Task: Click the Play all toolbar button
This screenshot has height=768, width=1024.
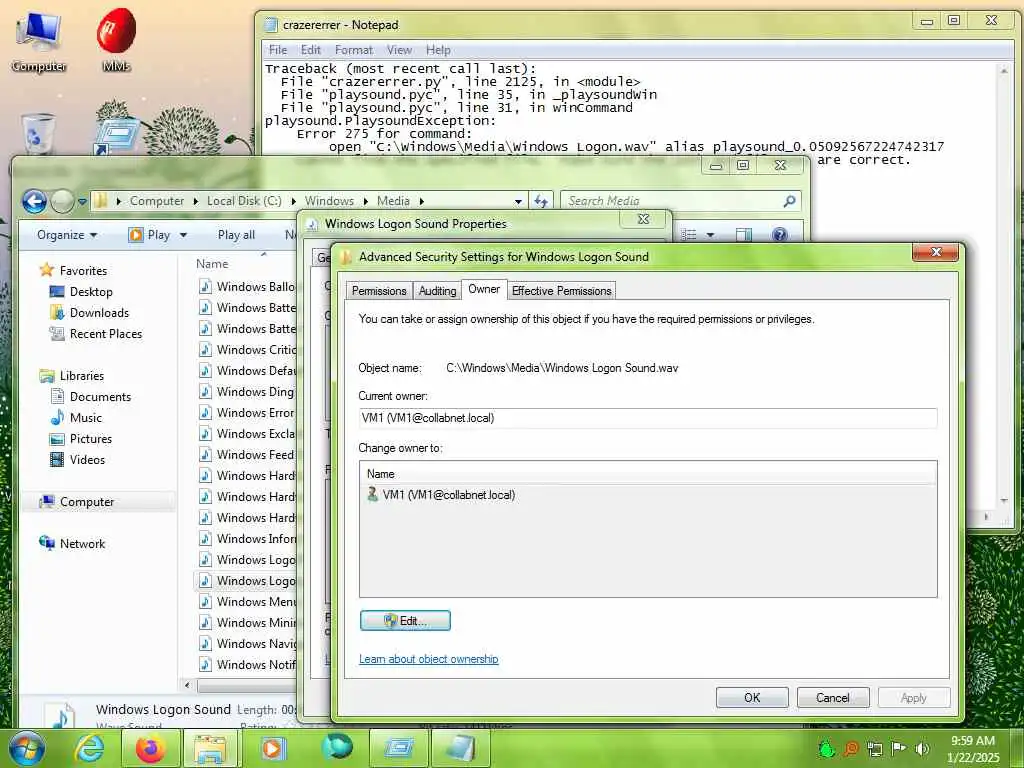Action: tap(236, 235)
